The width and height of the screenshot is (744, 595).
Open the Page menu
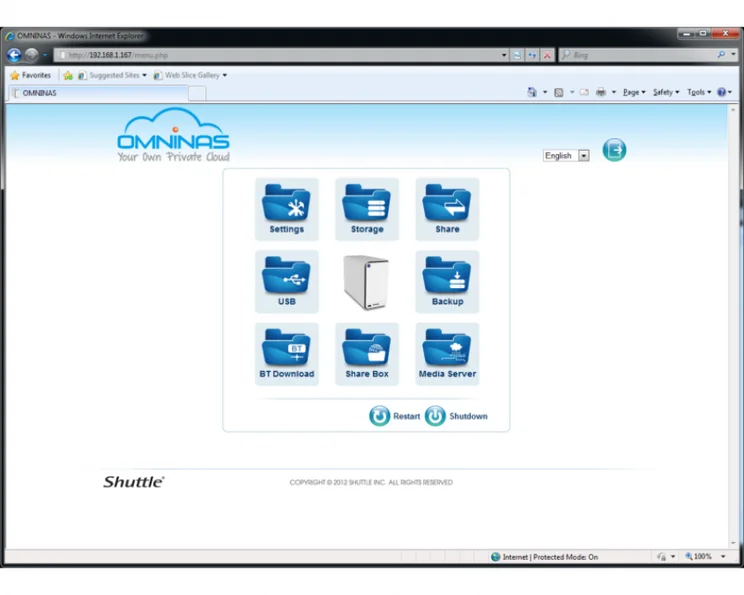[x=634, y=92]
